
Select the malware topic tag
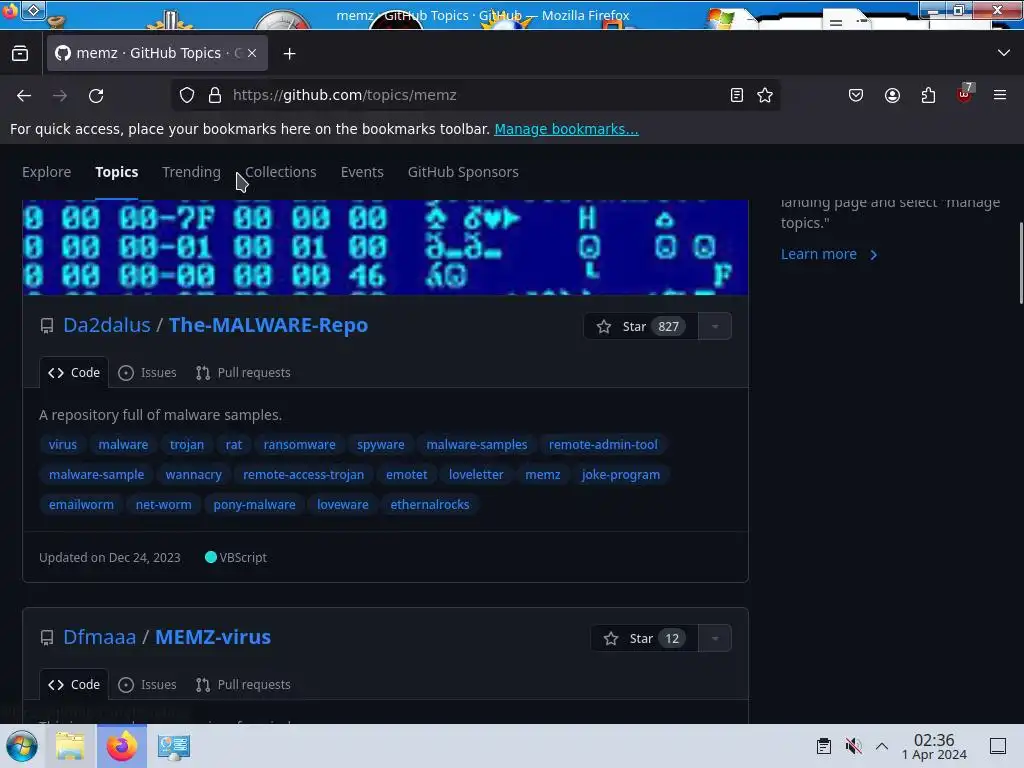tap(123, 445)
